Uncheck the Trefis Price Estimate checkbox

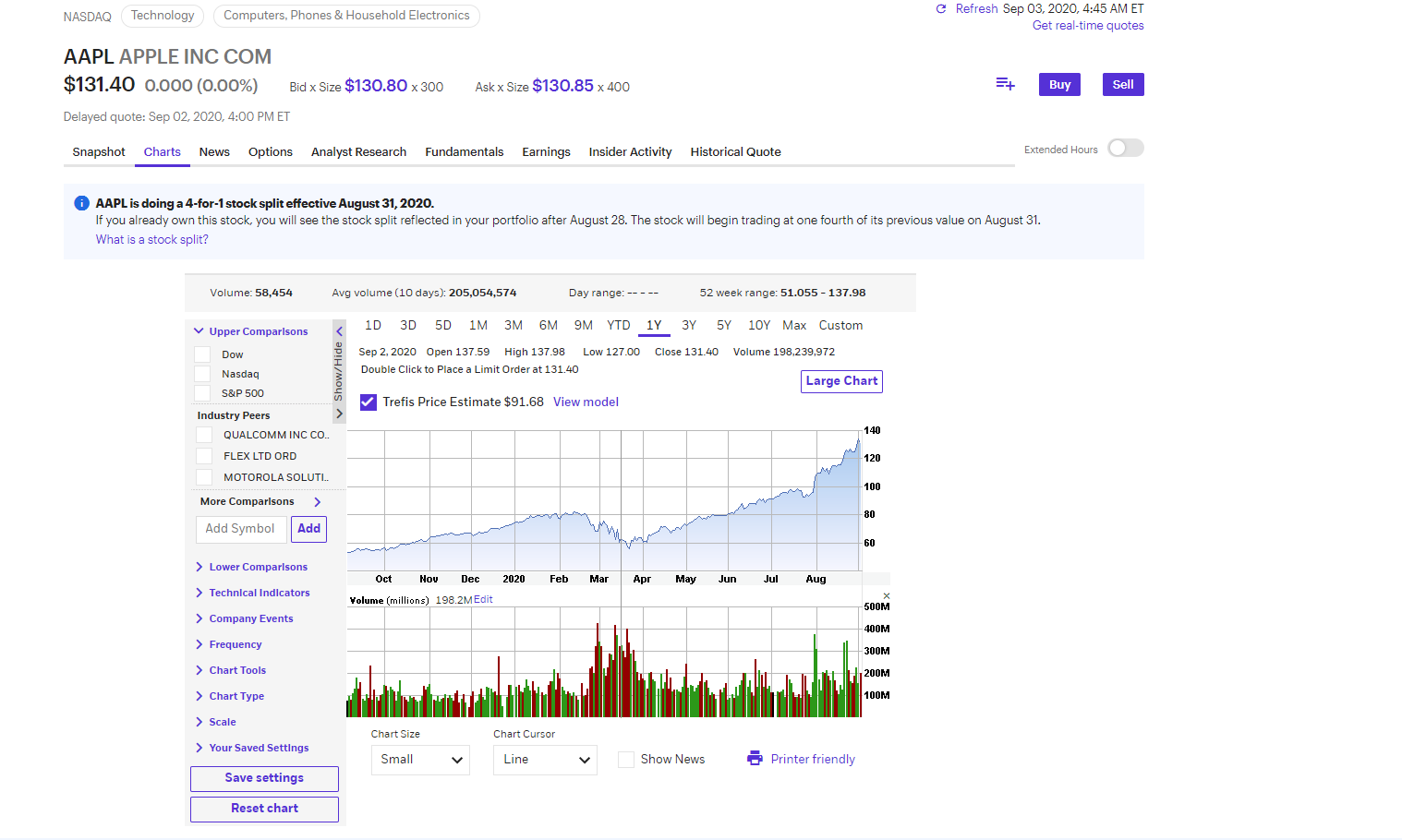368,402
